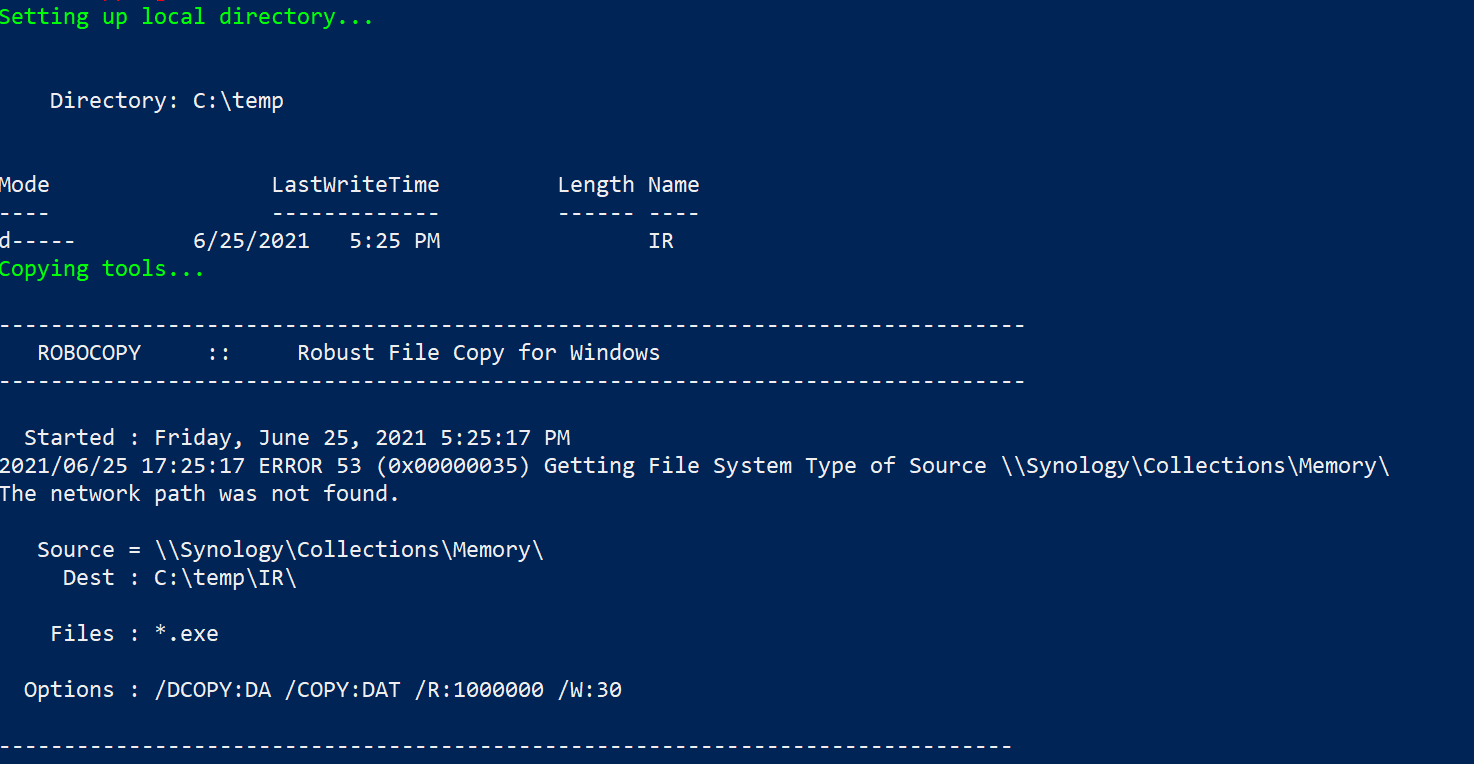Click the 'Copying tools...' green status line
Viewport: 1474px width, 764px height.
[x=102, y=269]
